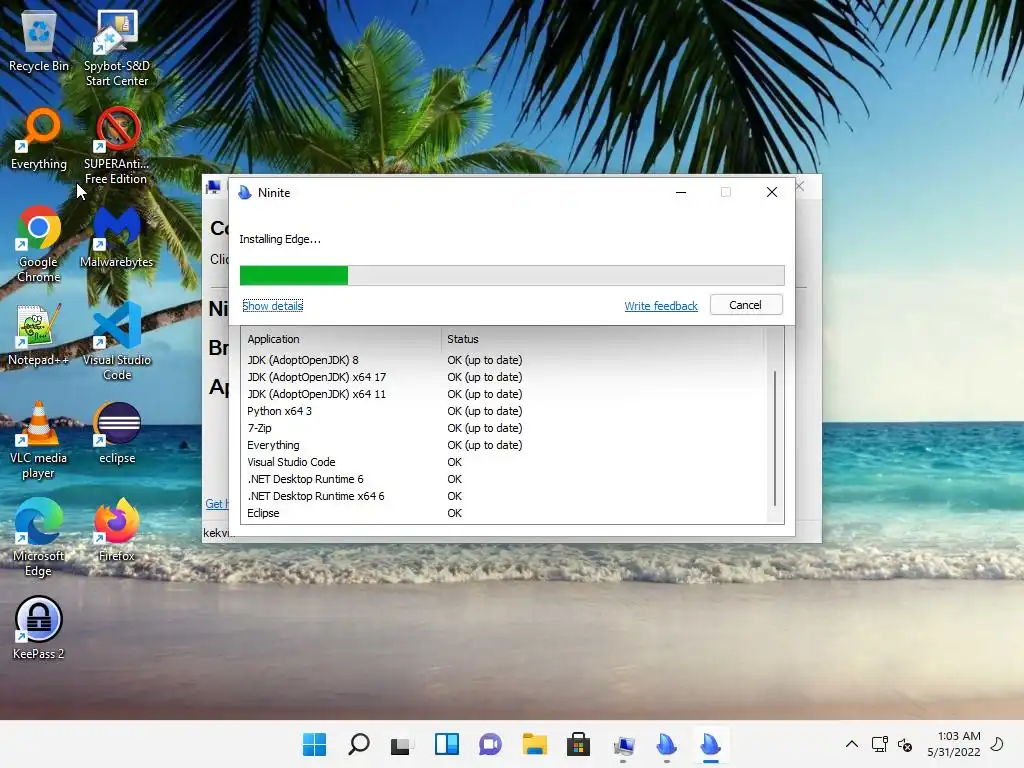Select SUPERAntiSpyware Free Edition icon

coord(116,146)
